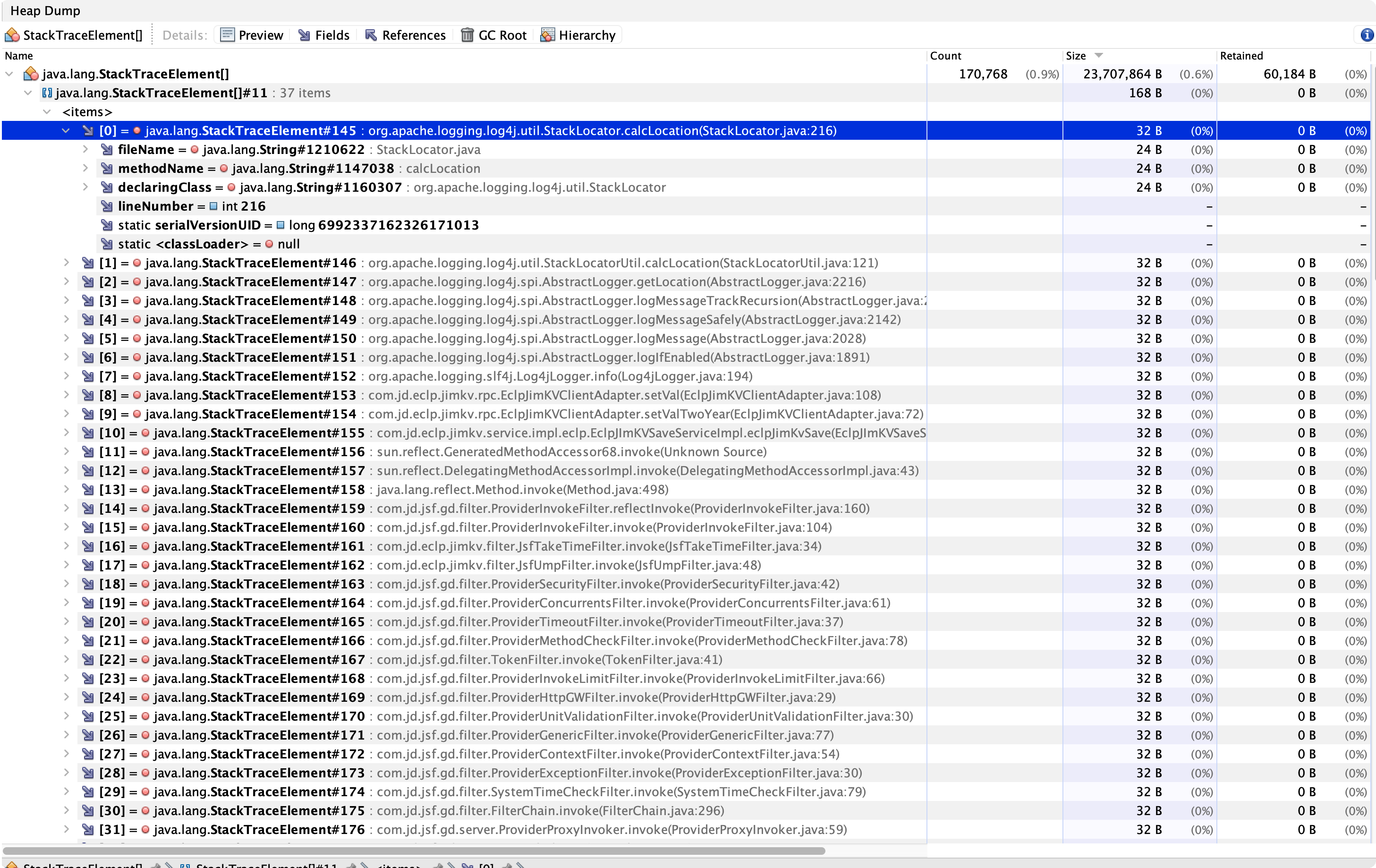This screenshot has height=868, width=1376.
Task: Toggle the Fields details button
Action: pyautogui.click(x=324, y=35)
